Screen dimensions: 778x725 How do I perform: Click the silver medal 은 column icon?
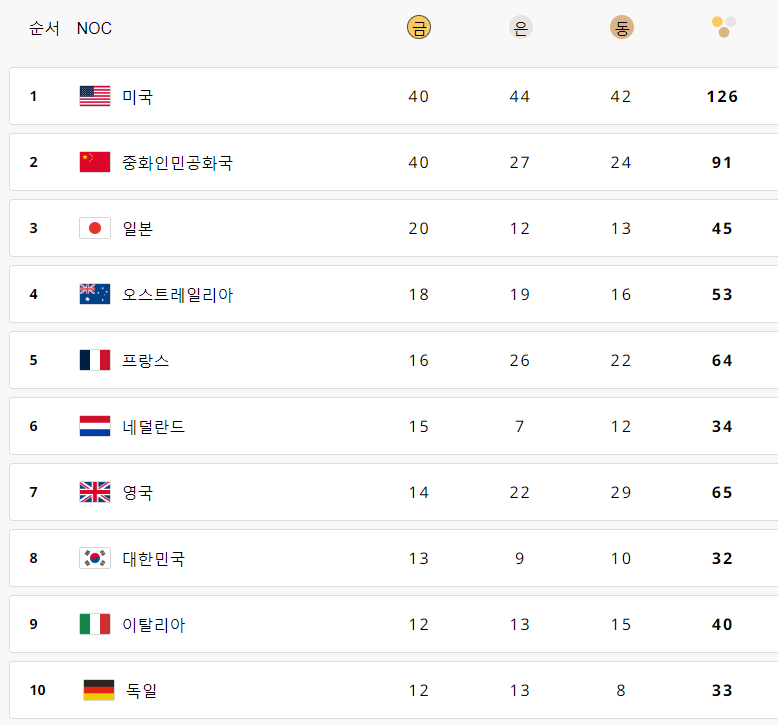click(520, 27)
